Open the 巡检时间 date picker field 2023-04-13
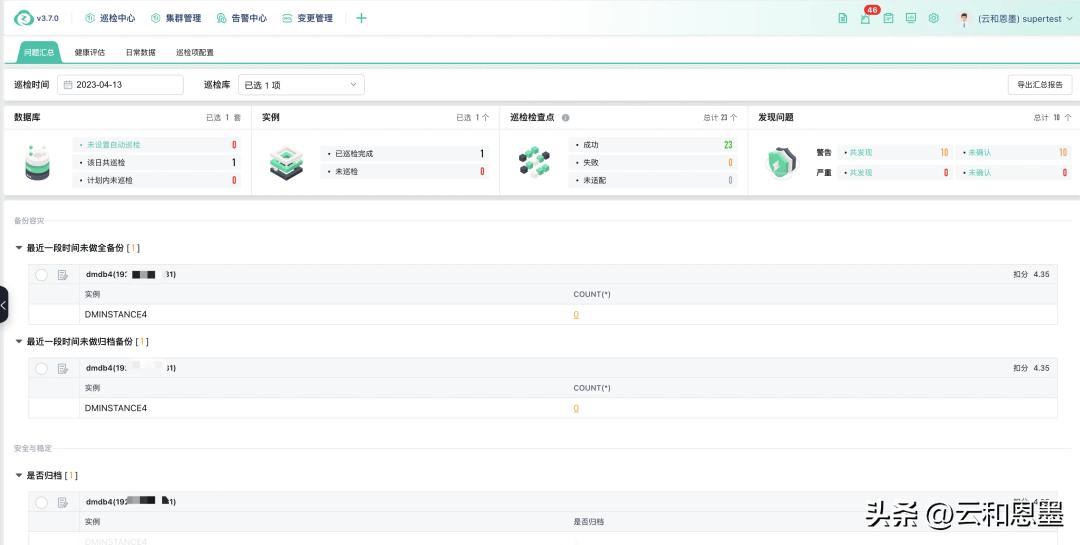Screen dimensions: 1080x545 121,85
